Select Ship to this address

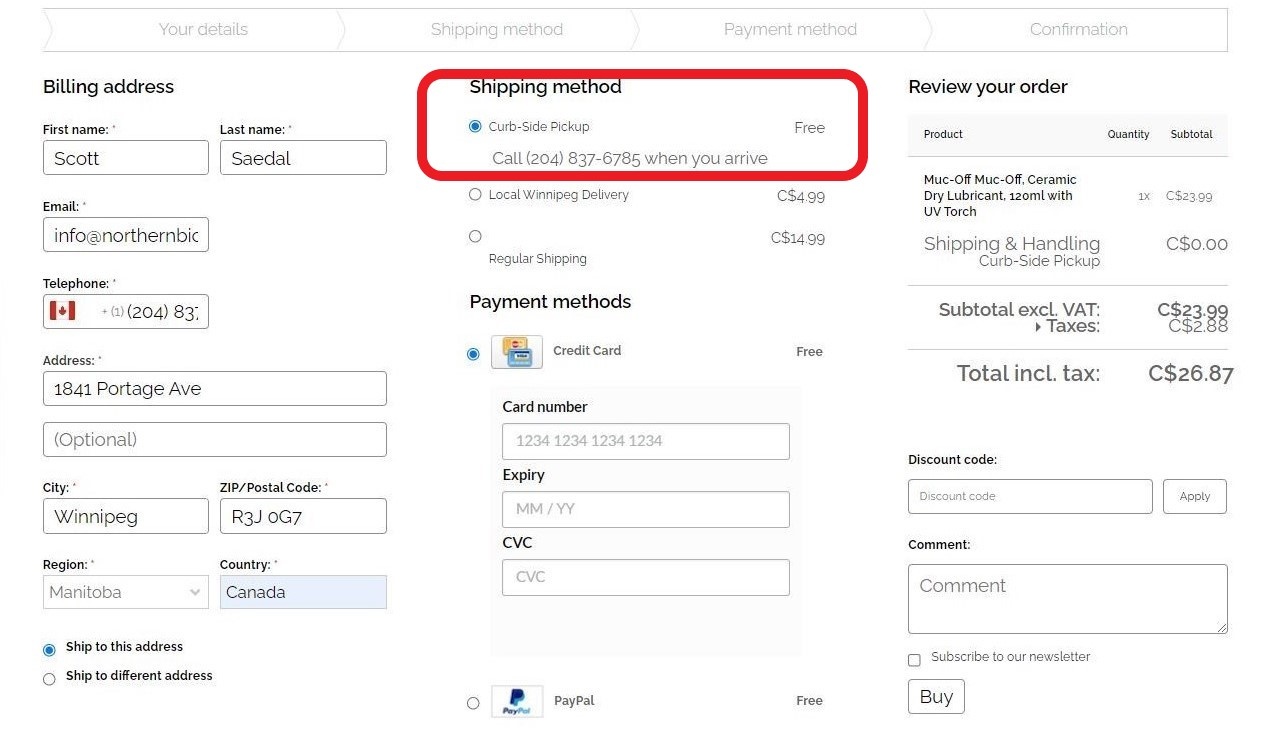(49, 650)
